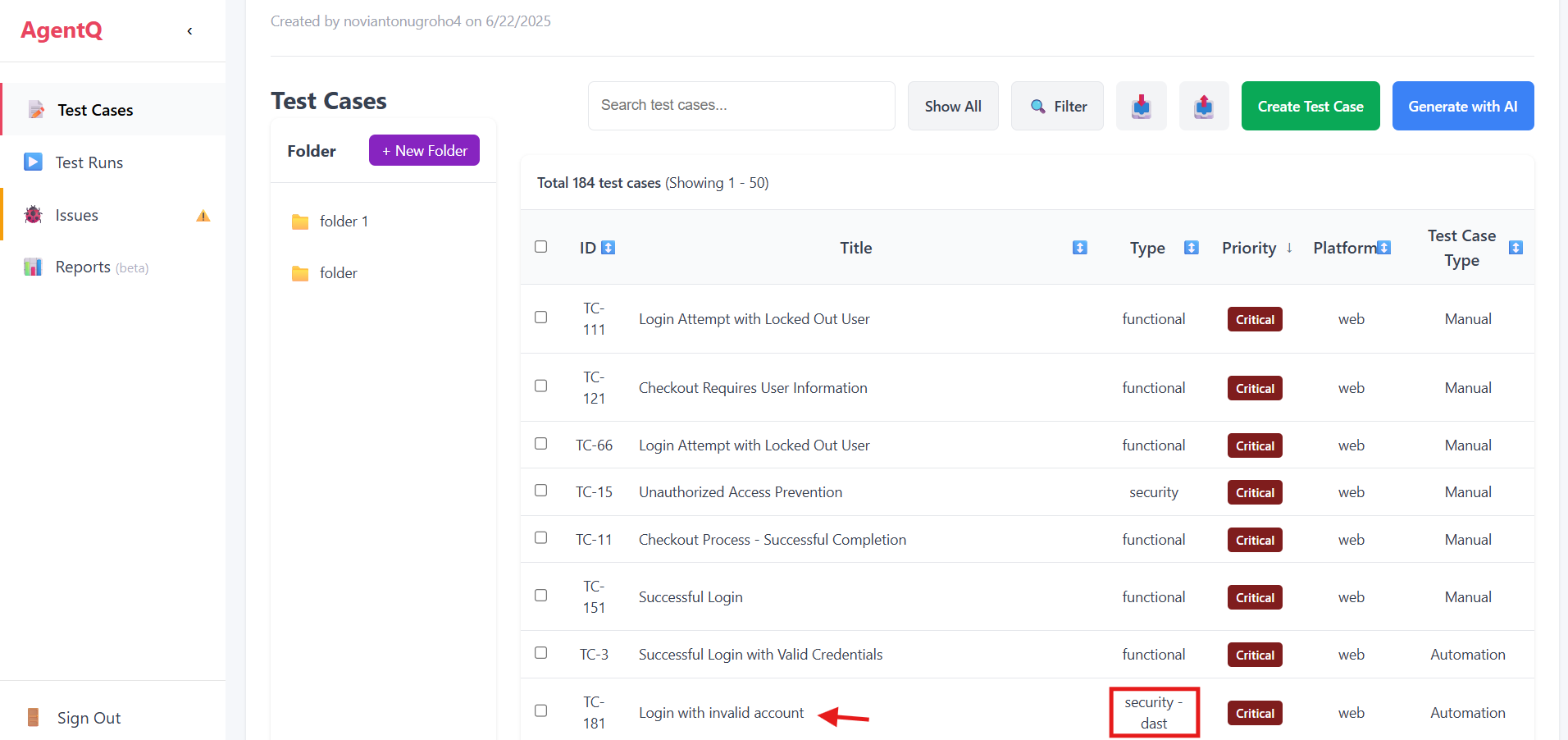Image resolution: width=1568 pixels, height=740 pixels.
Task: Click the Test Runs play icon
Action: tap(33, 162)
